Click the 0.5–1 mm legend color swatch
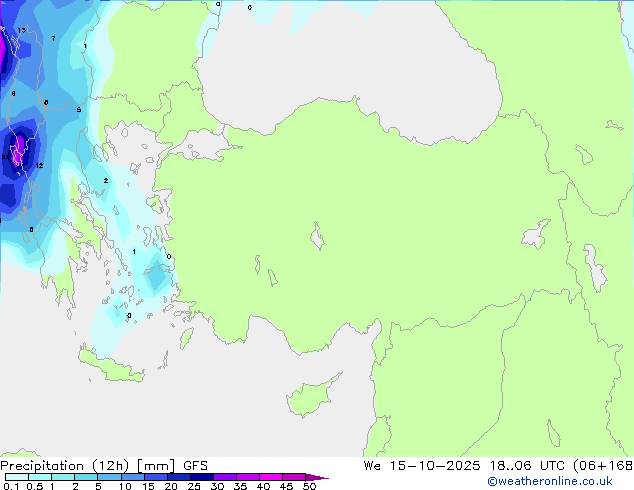The height and width of the screenshot is (490, 634). (x=40, y=477)
